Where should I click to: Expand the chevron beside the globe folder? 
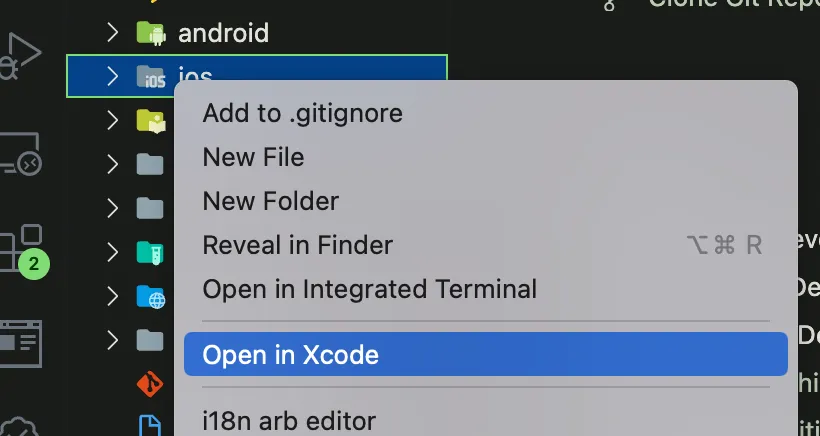coord(112,296)
